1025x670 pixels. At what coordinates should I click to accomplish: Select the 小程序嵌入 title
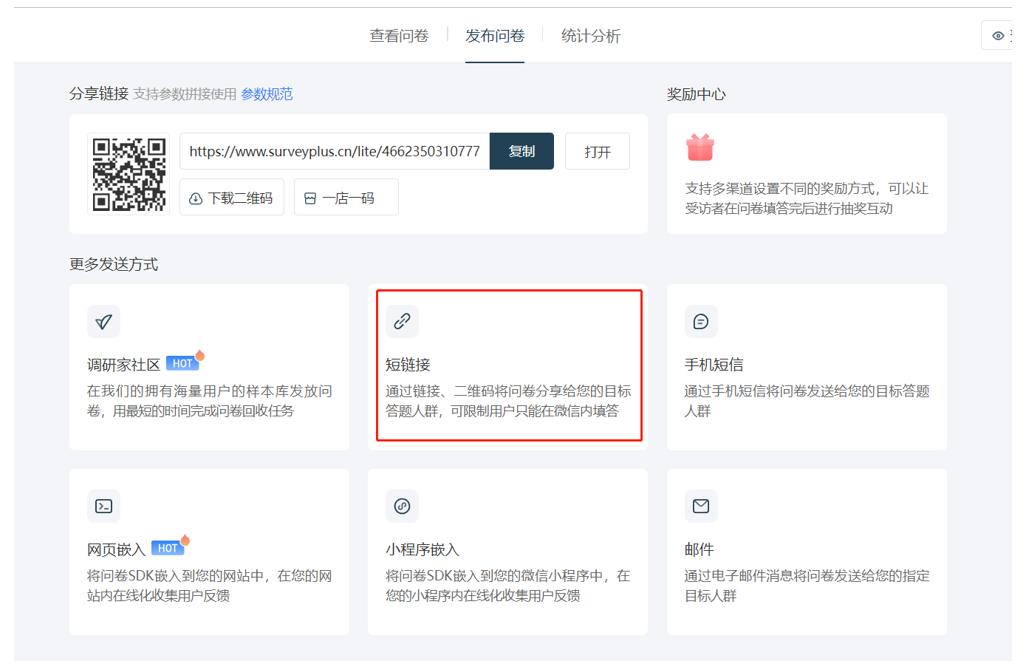(x=422, y=550)
